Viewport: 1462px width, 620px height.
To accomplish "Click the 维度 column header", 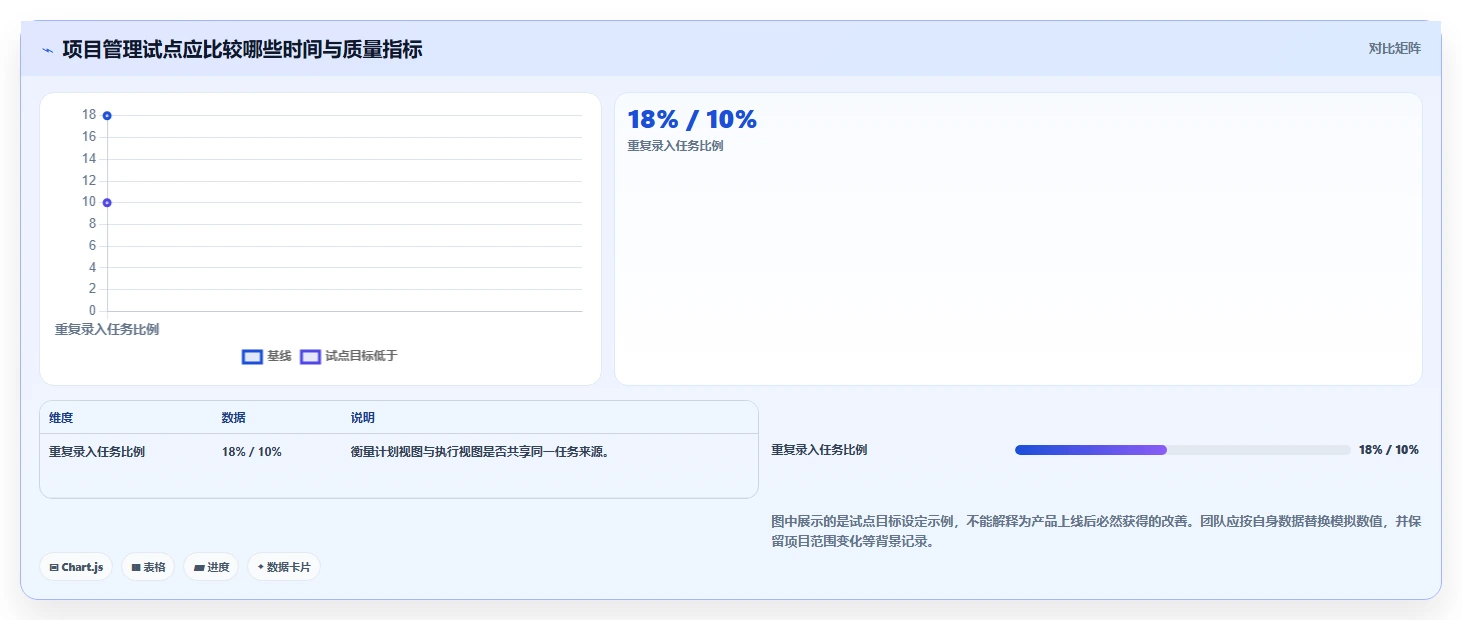I will point(61,418).
